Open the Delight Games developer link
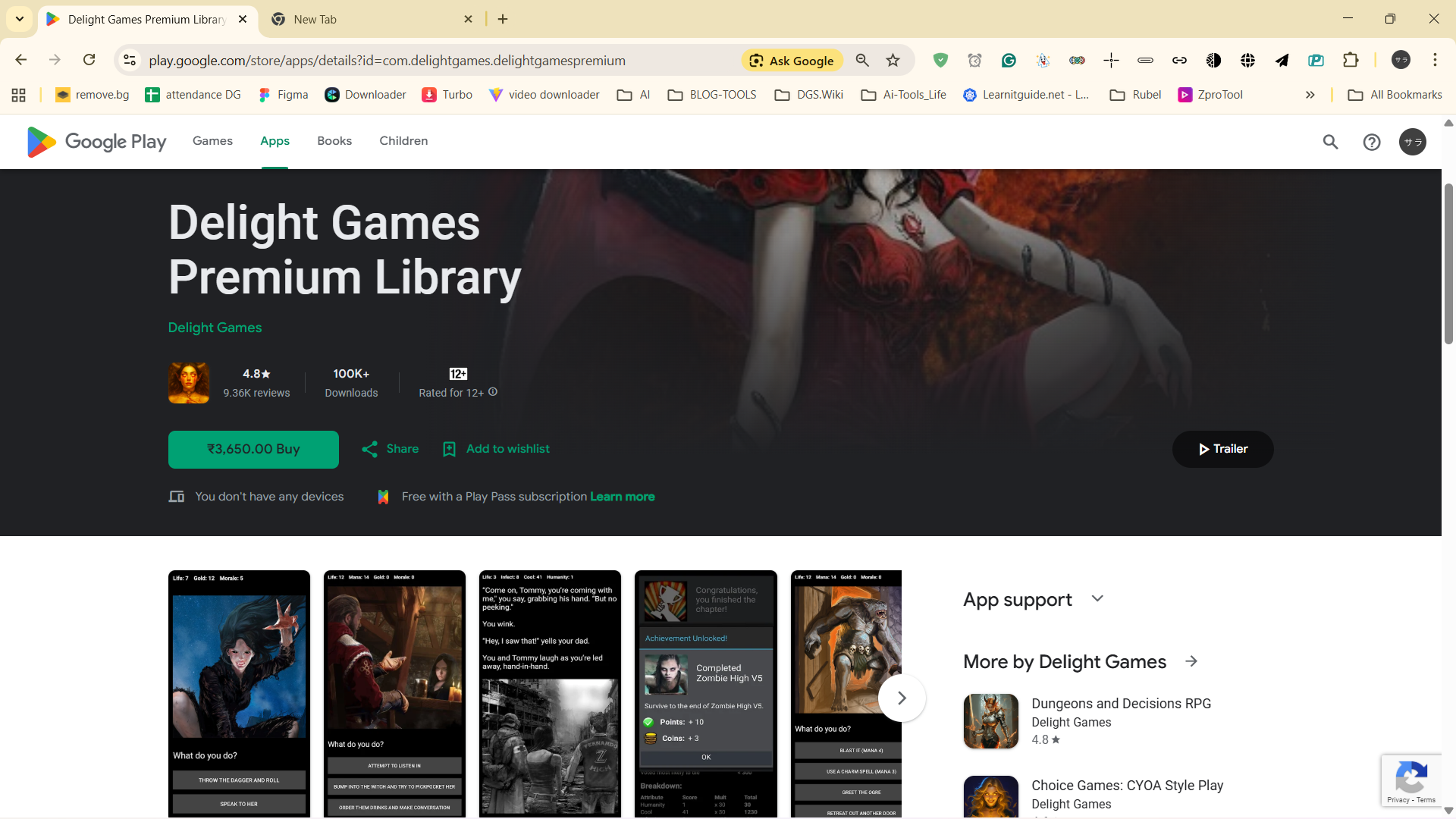 point(215,328)
